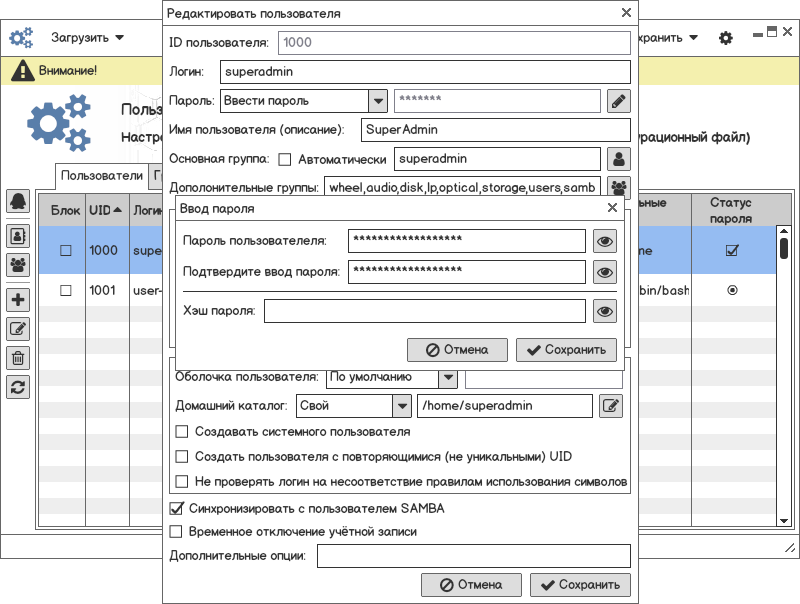Click Отмена in password dialog

pos(457,350)
